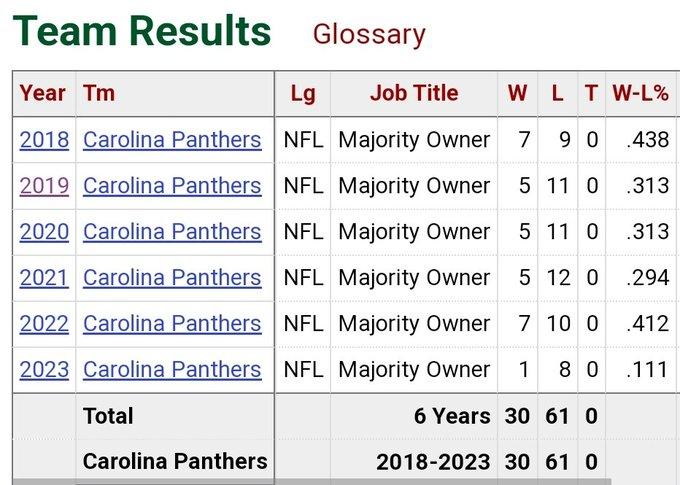680x485 pixels.
Task: Open the 2020 season year link
Action: point(44,232)
